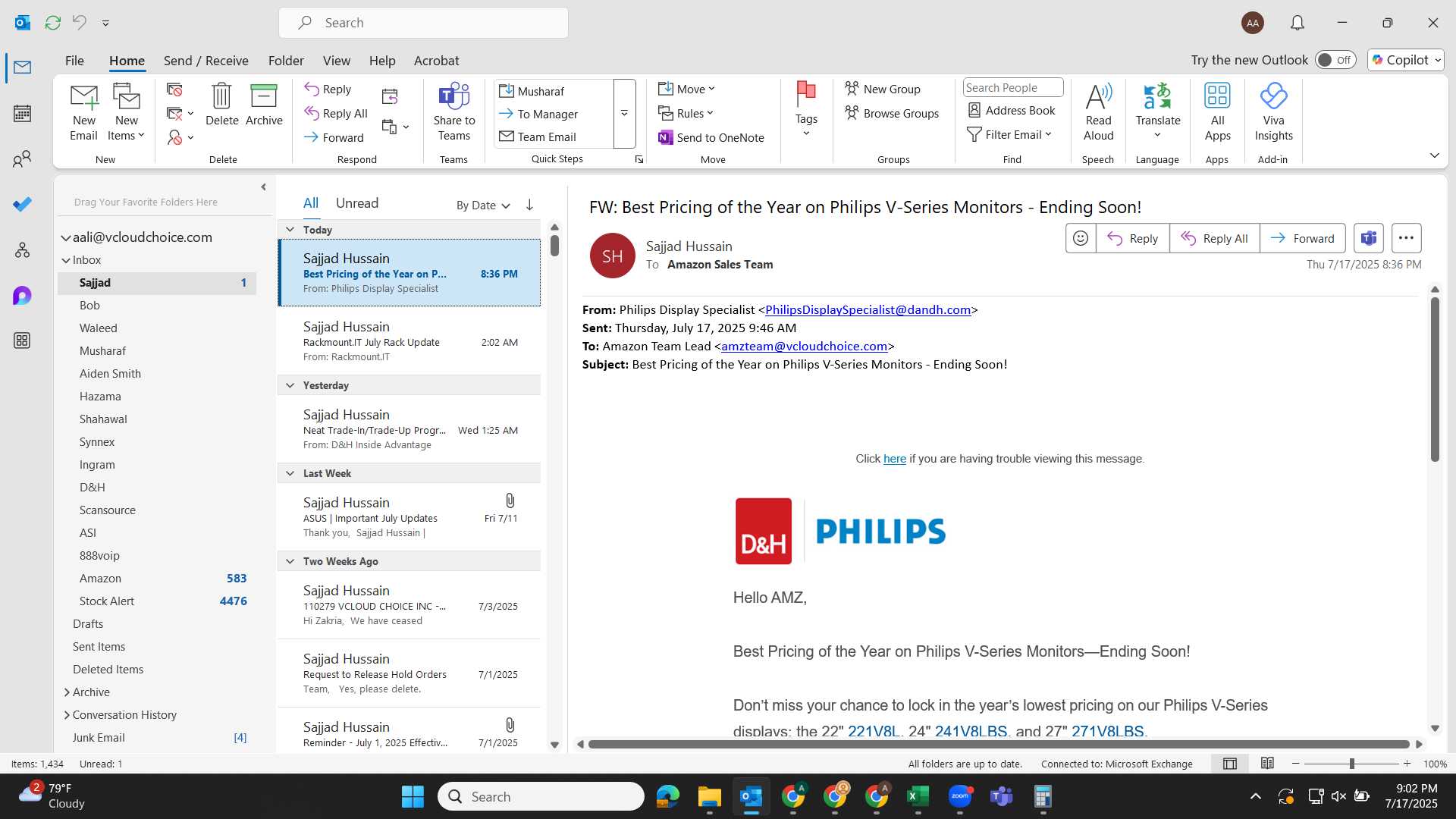Viewport: 1456px width, 819px height.
Task: Open Calendar in the left navigation bar
Action: click(22, 114)
